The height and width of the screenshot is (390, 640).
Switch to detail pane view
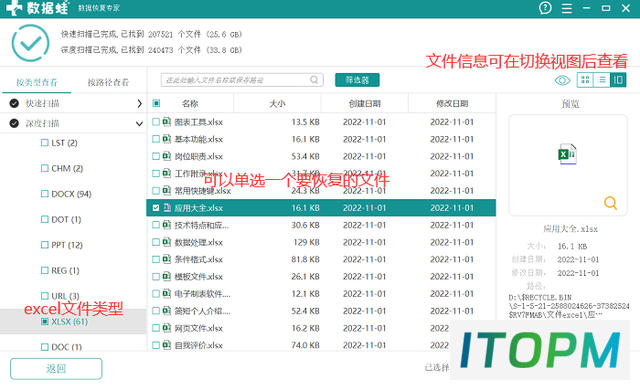[x=618, y=80]
